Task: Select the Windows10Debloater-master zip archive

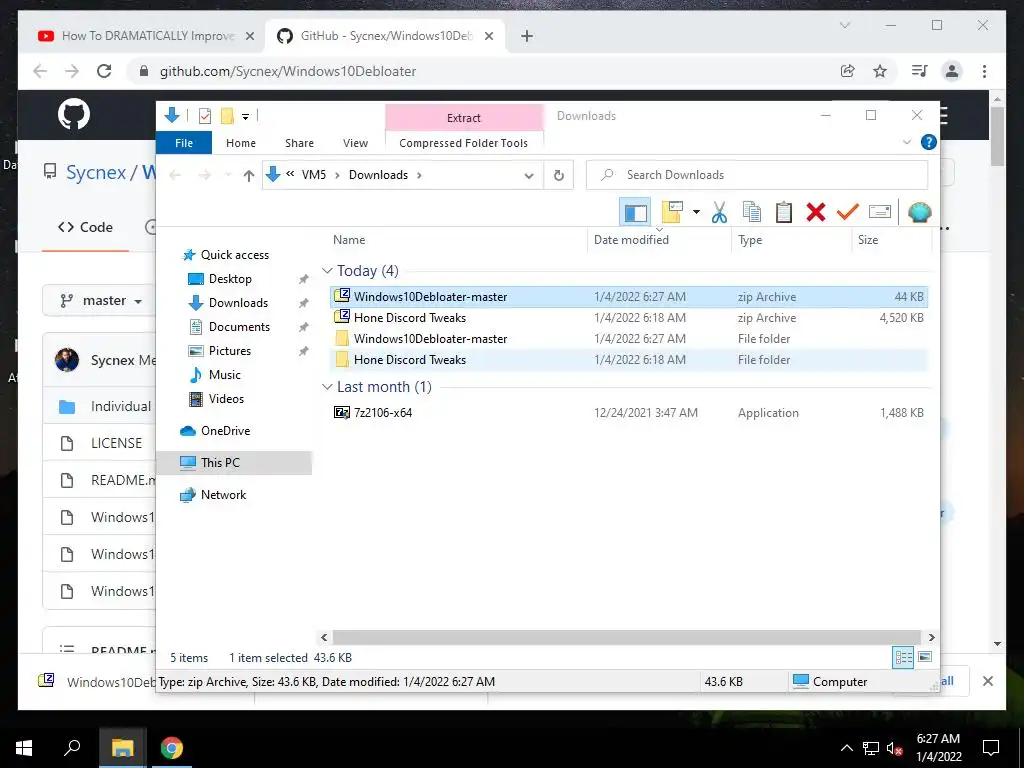Action: [x=628, y=296]
